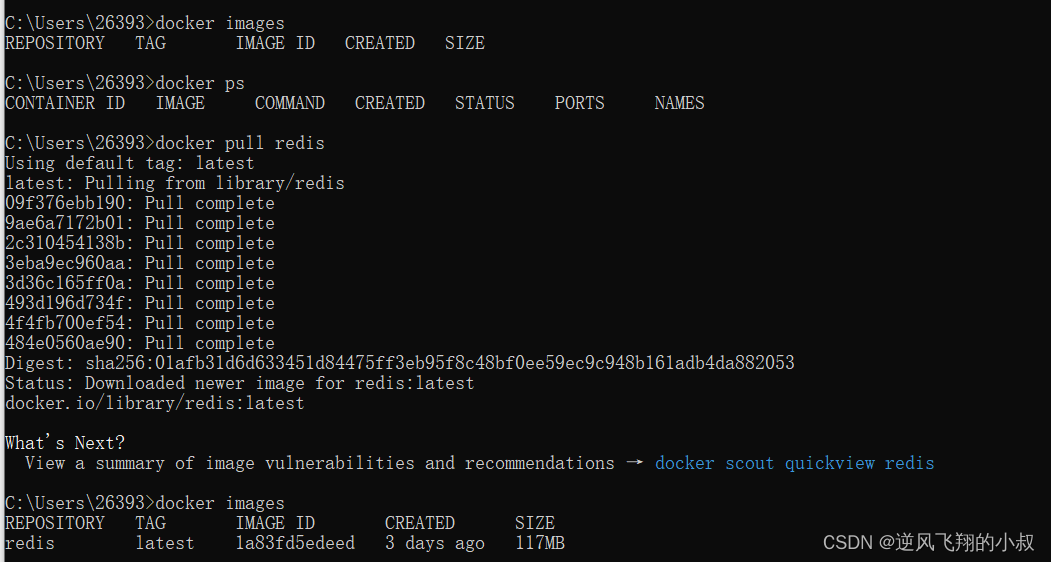Click the layer ID 09f376ebb190
1051x562 pixels.
pyautogui.click(x=65, y=203)
